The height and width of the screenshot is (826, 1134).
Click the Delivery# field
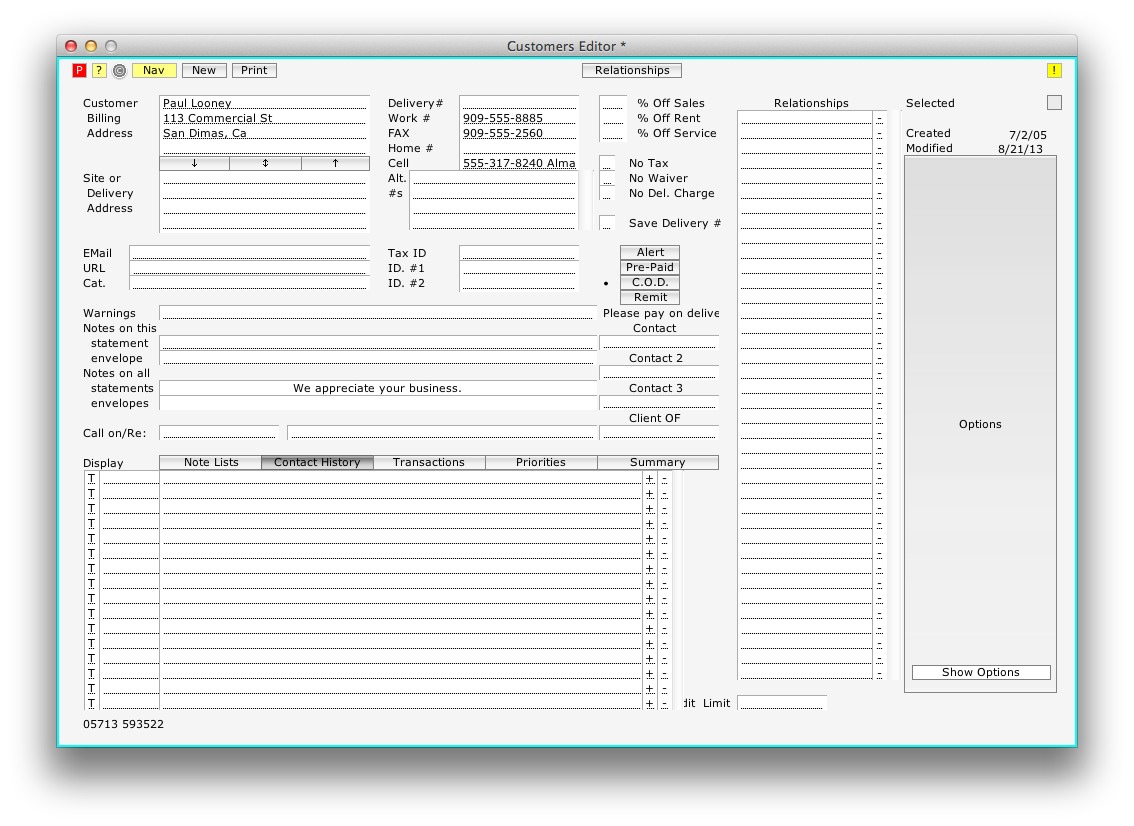pos(519,103)
